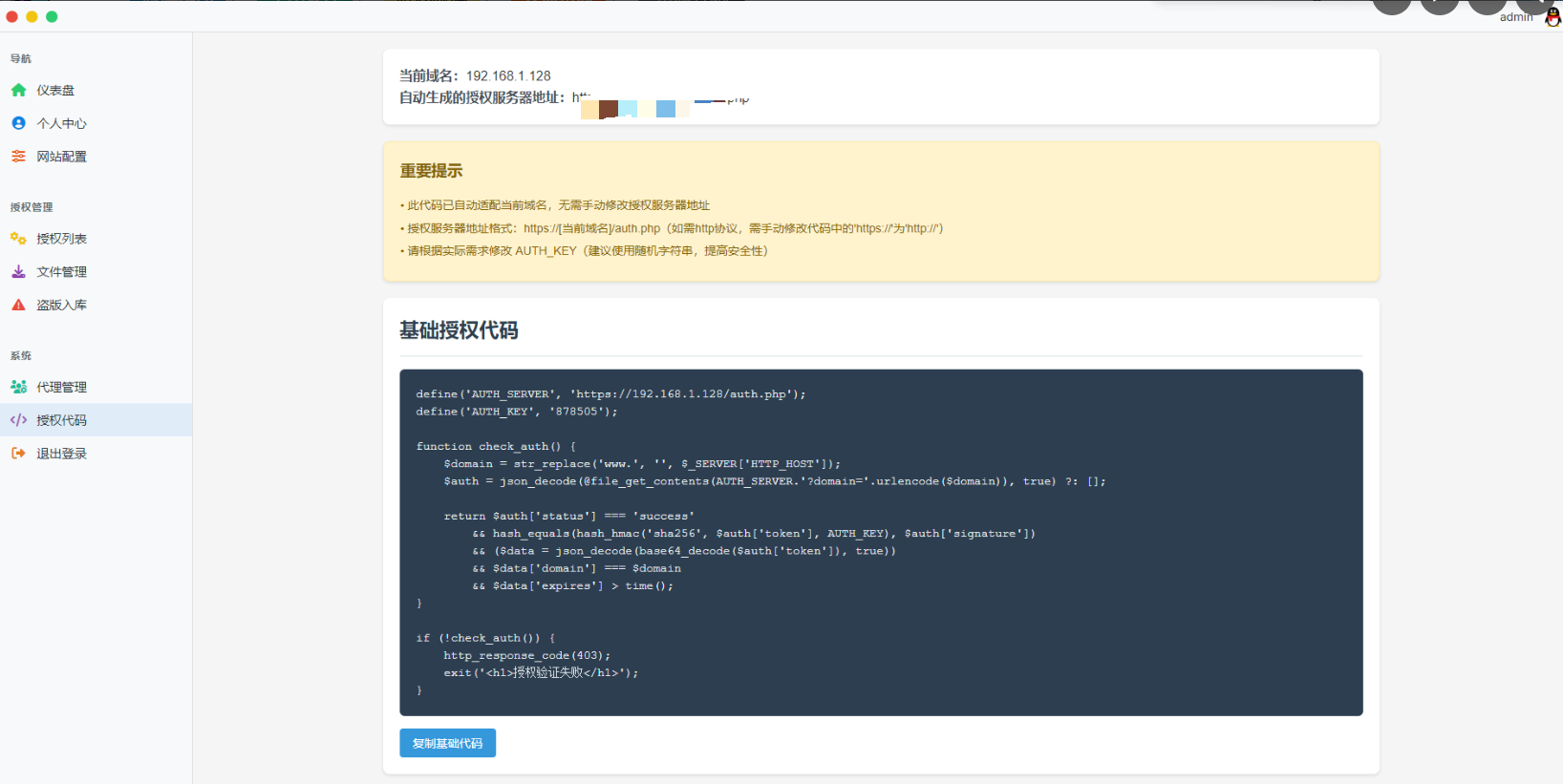
Task: Click the purple code brackets icon
Action: (x=18, y=420)
